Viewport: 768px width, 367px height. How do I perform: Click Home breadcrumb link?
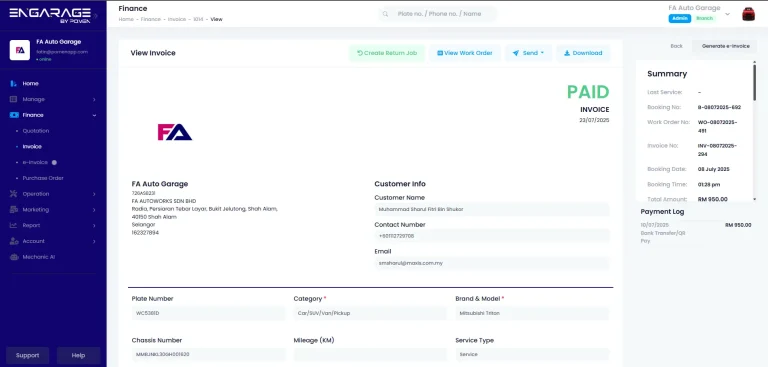pyautogui.click(x=126, y=20)
